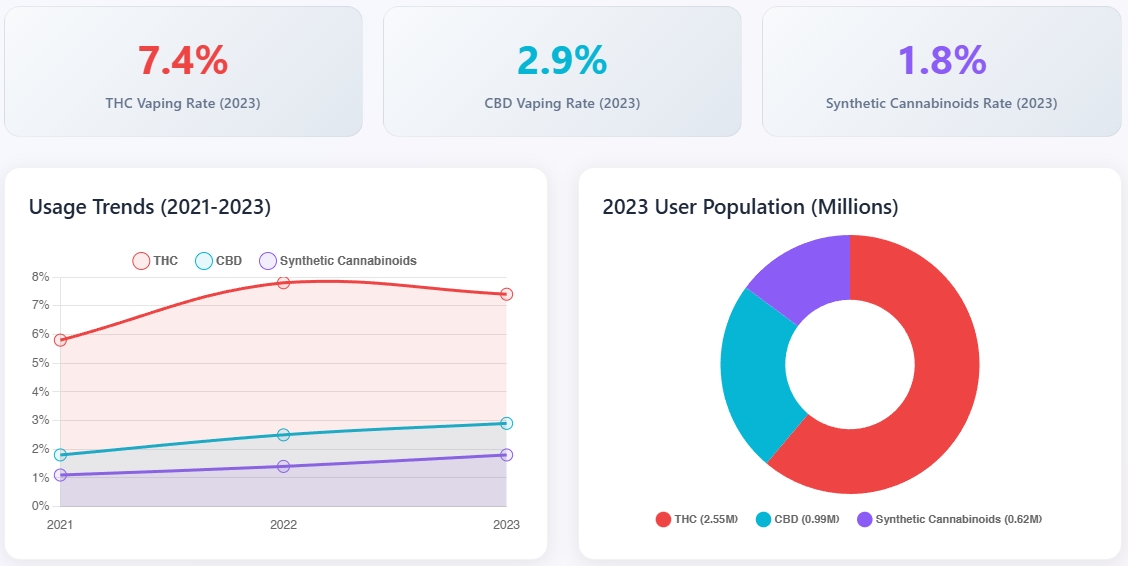Click the 2021 x-axis label
The image size is (1128, 566).
click(60, 525)
